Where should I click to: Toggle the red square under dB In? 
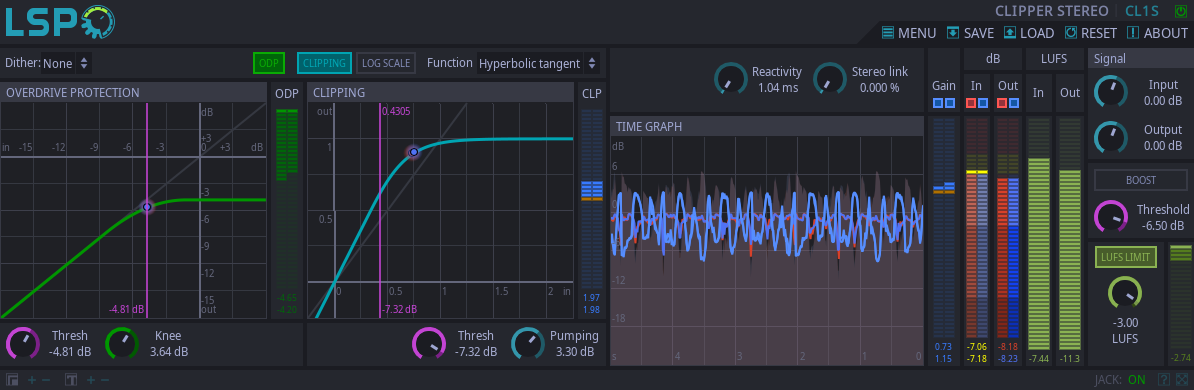point(971,103)
